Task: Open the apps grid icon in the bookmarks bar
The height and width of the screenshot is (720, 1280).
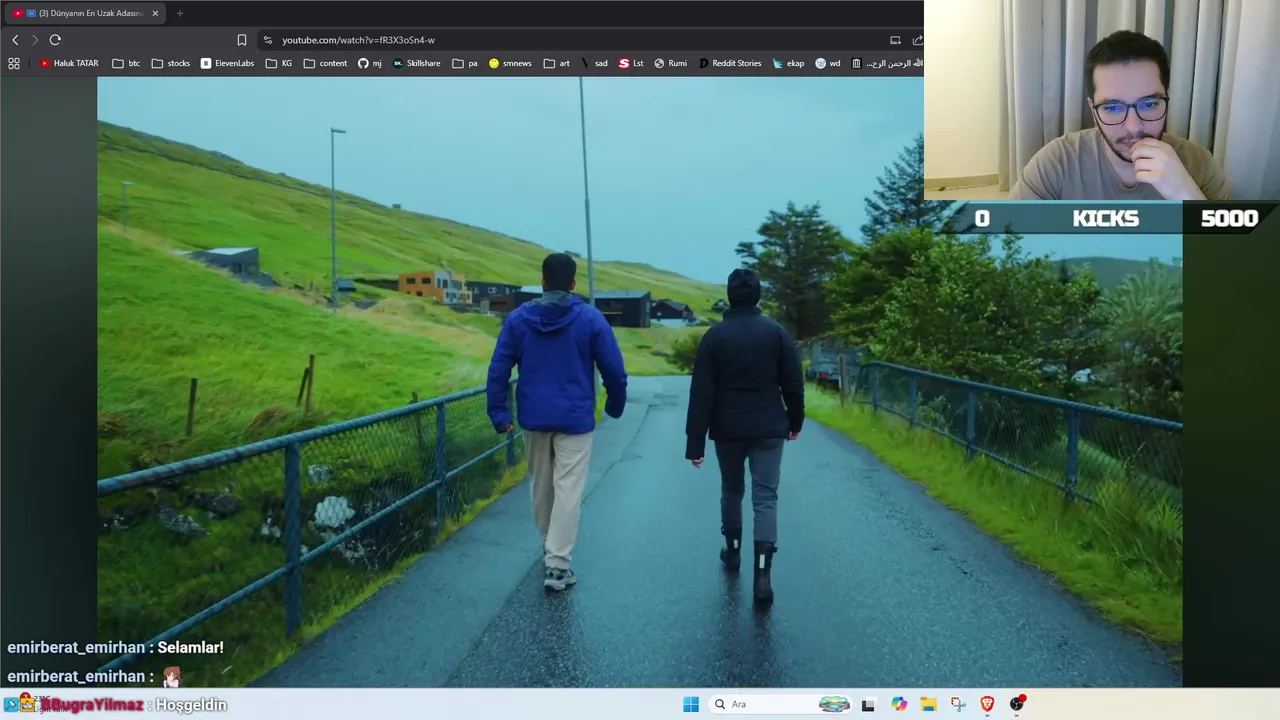Action: [14, 63]
